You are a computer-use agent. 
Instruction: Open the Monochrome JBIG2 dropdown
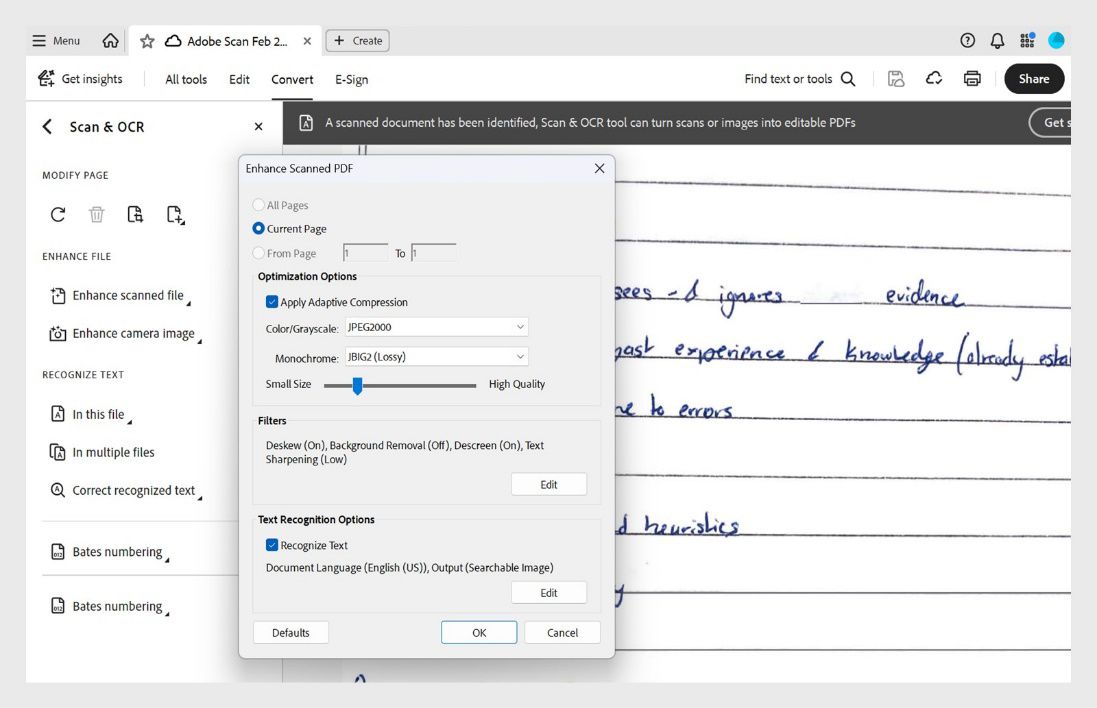pos(436,356)
